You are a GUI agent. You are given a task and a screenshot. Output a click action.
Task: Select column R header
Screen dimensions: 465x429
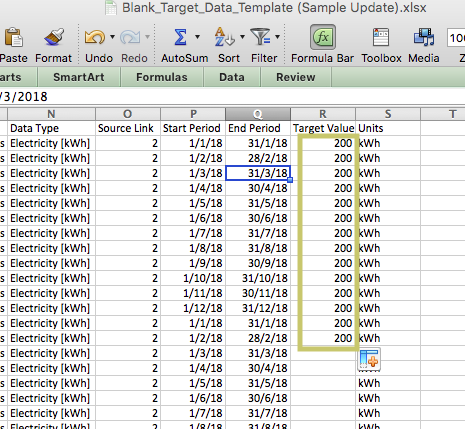coord(323,114)
